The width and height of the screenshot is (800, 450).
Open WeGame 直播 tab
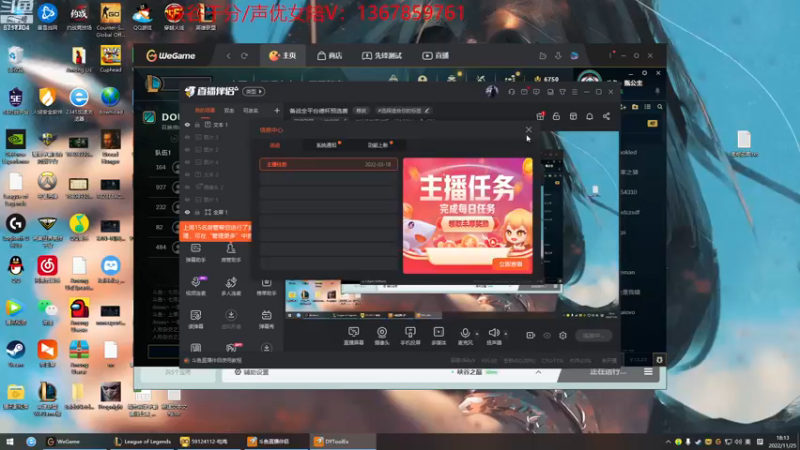pos(435,56)
